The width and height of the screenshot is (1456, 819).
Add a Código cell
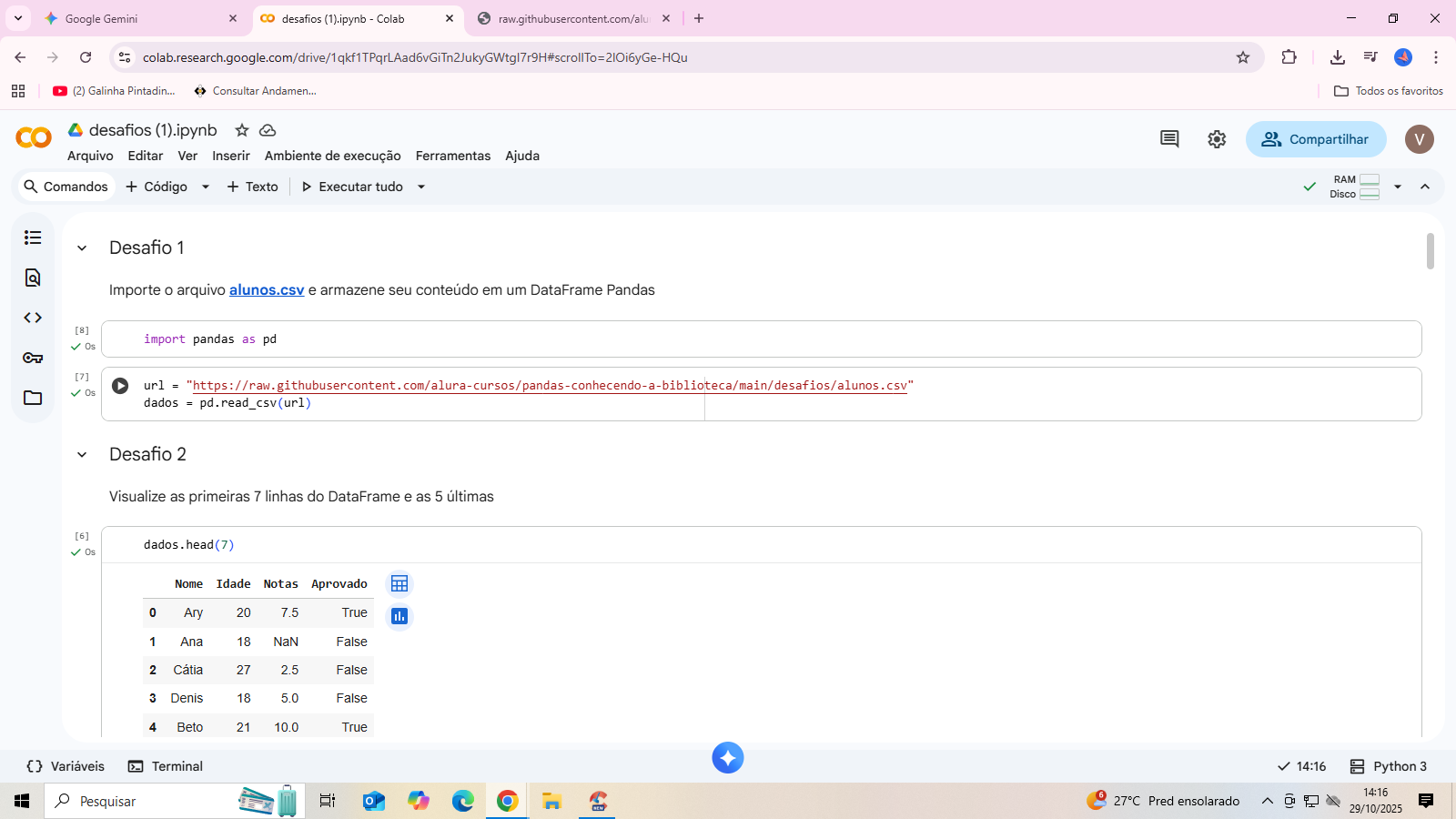[x=157, y=187]
